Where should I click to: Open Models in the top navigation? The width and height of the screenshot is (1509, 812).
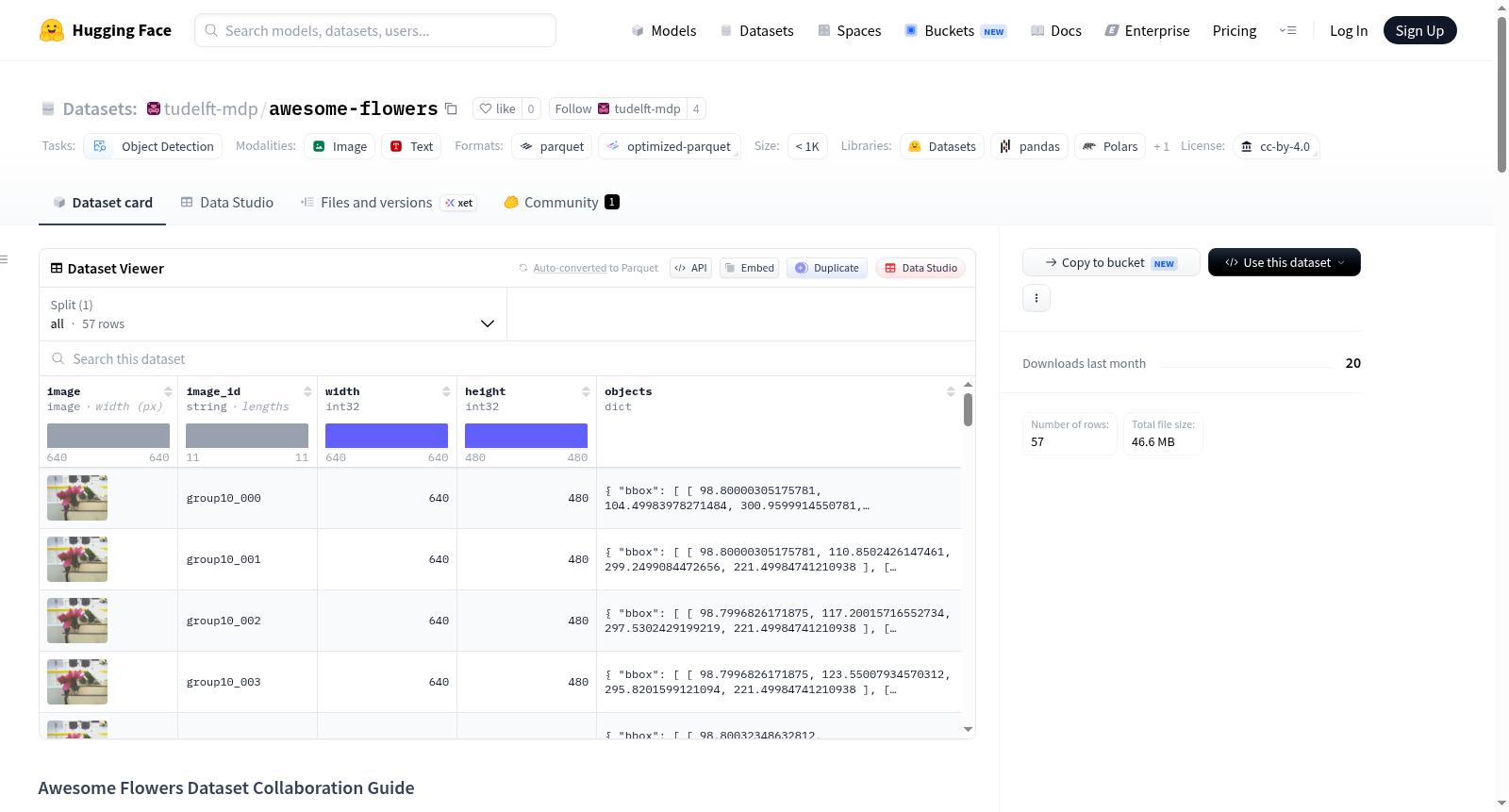(x=664, y=30)
